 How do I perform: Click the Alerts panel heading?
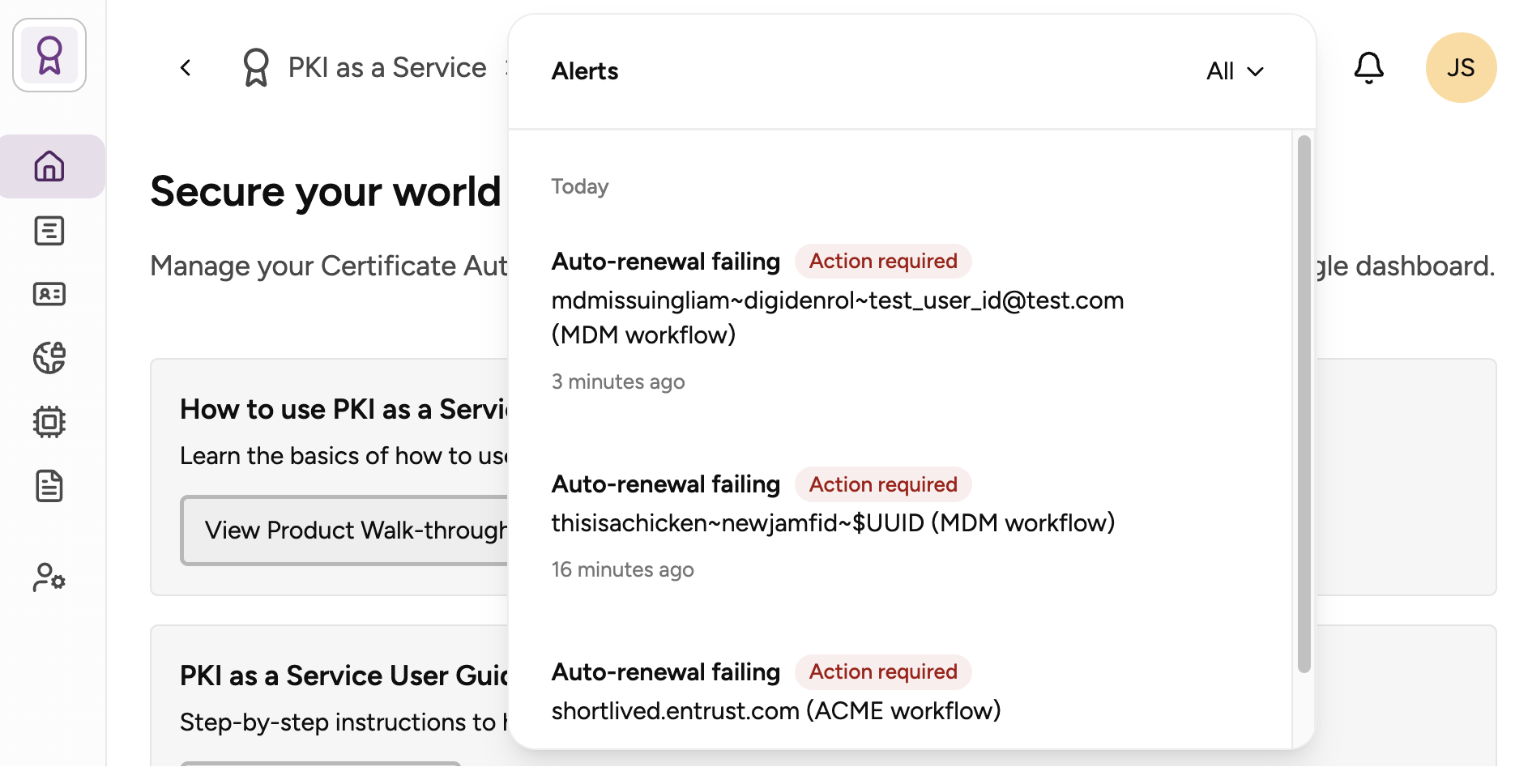pos(585,71)
